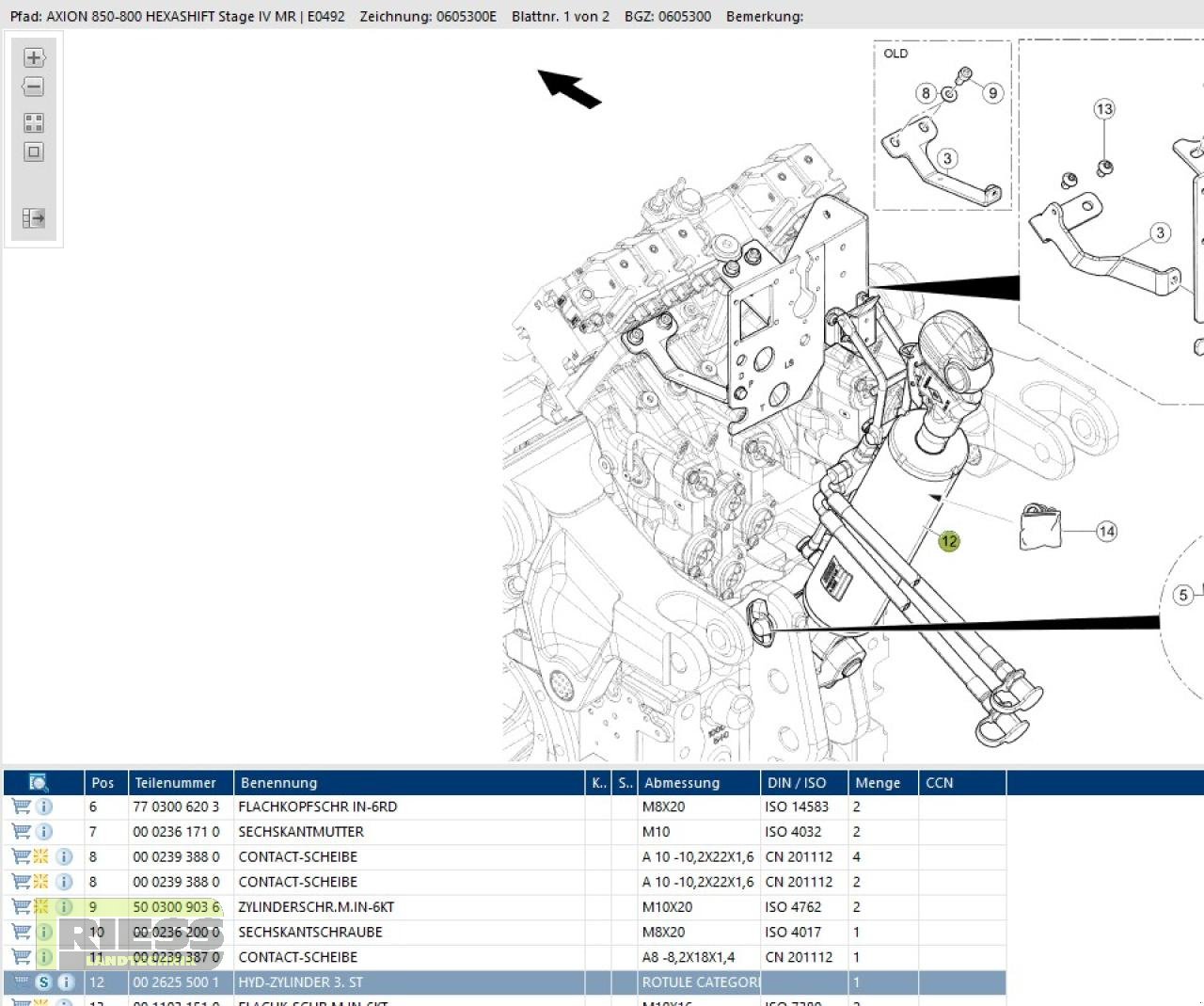This screenshot has height=1006, width=1204.
Task: Click the DIN / ISO column header
Action: (797, 782)
